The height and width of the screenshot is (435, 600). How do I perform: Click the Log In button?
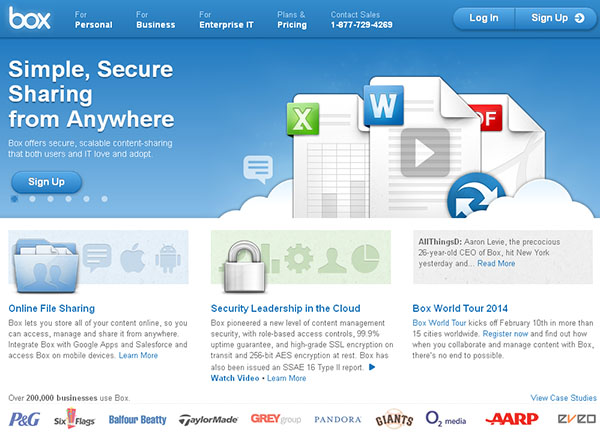point(484,18)
